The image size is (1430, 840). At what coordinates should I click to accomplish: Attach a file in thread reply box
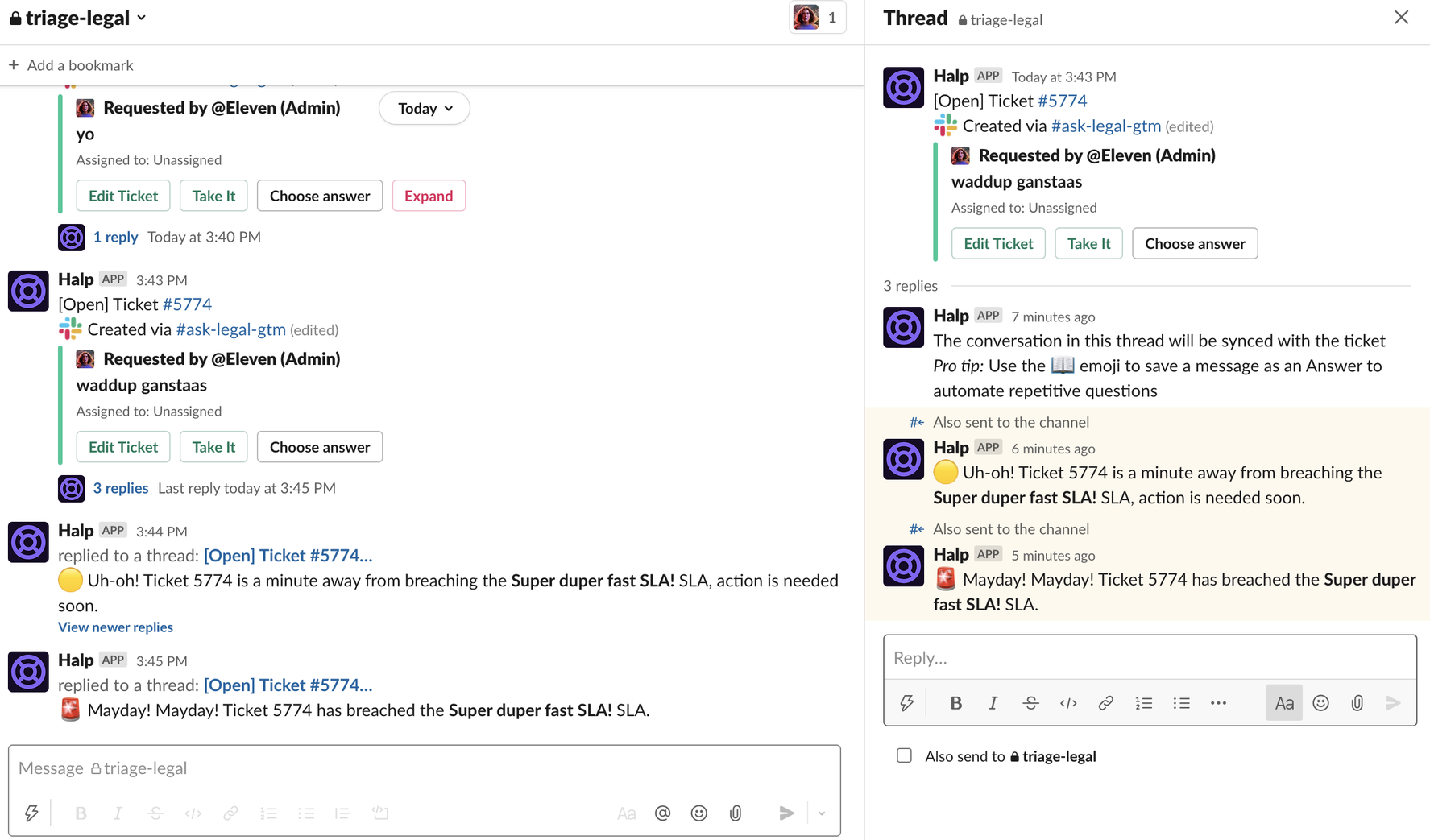click(1357, 703)
